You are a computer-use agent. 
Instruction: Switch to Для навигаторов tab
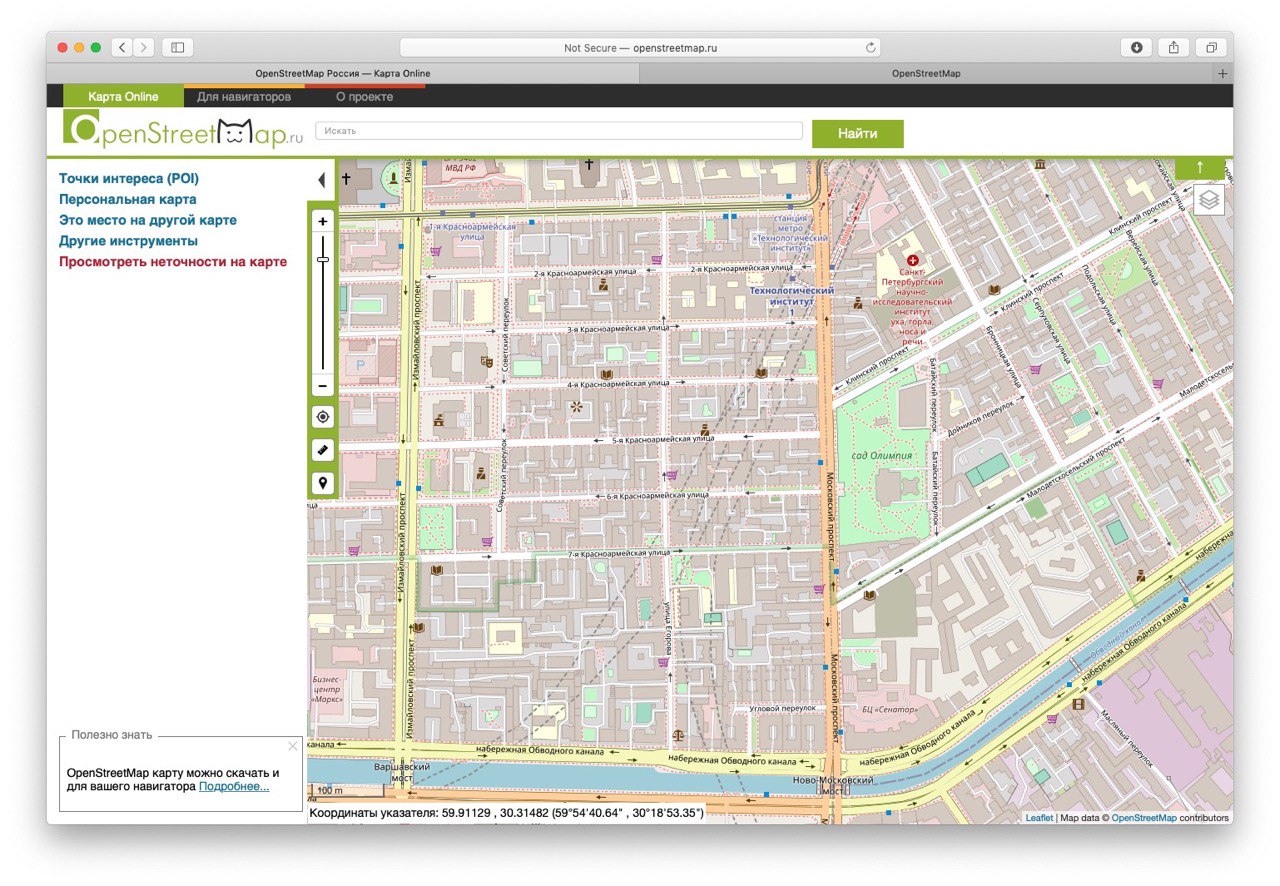(x=244, y=97)
